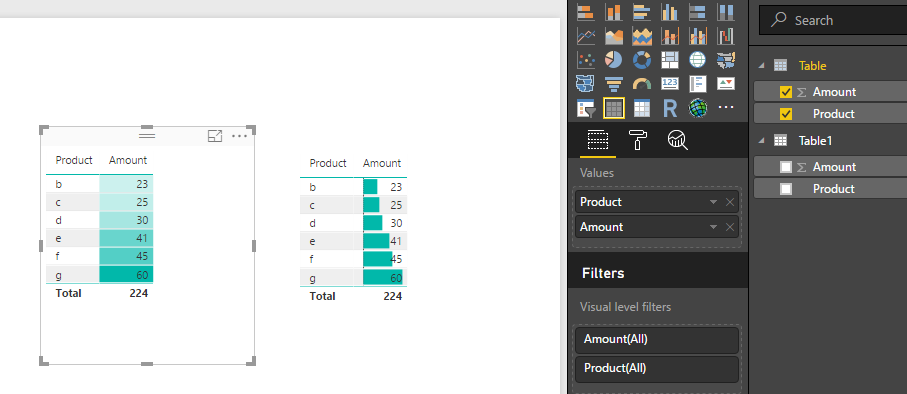Sort by Product header in selected table
907x394 pixels.
(x=74, y=160)
